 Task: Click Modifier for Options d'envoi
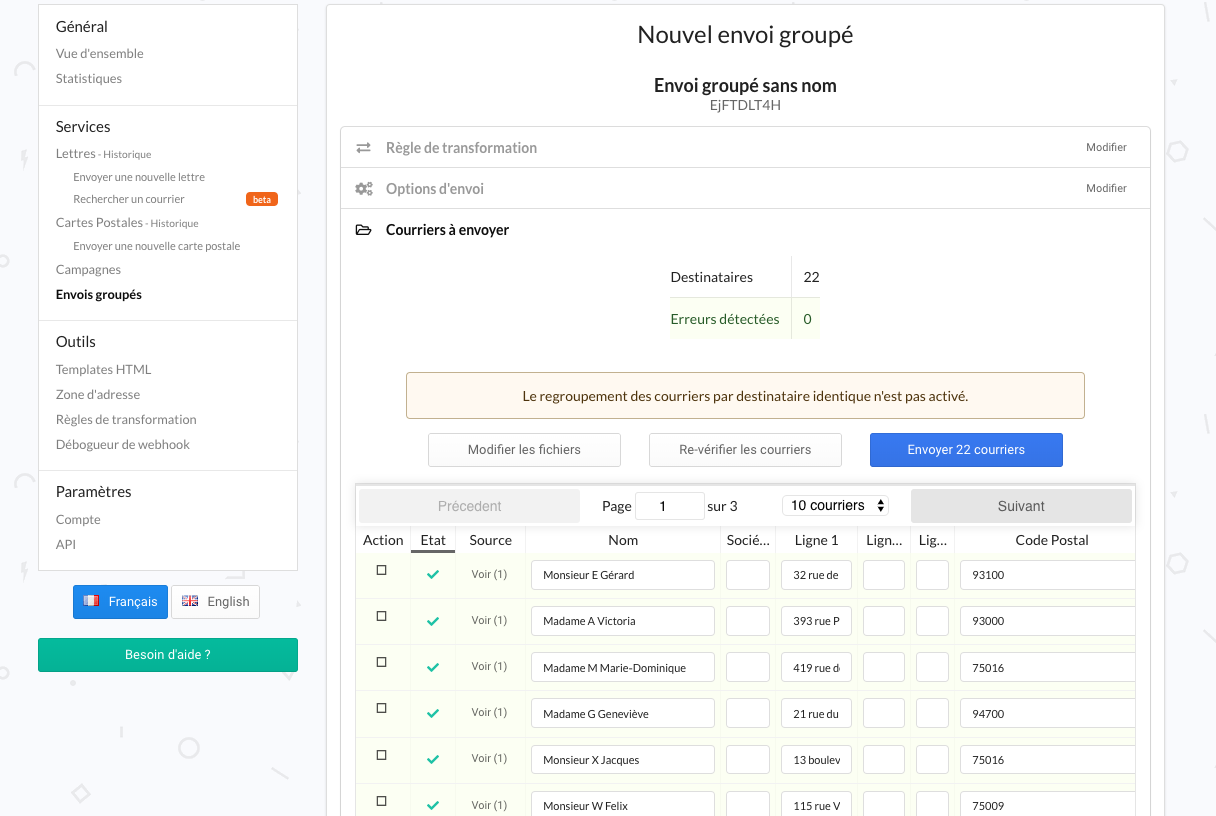[1106, 189]
